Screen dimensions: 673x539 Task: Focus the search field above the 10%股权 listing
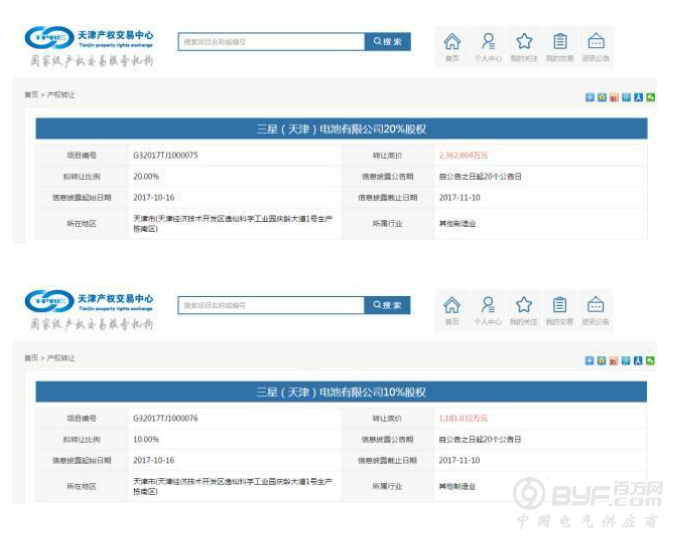tap(271, 305)
